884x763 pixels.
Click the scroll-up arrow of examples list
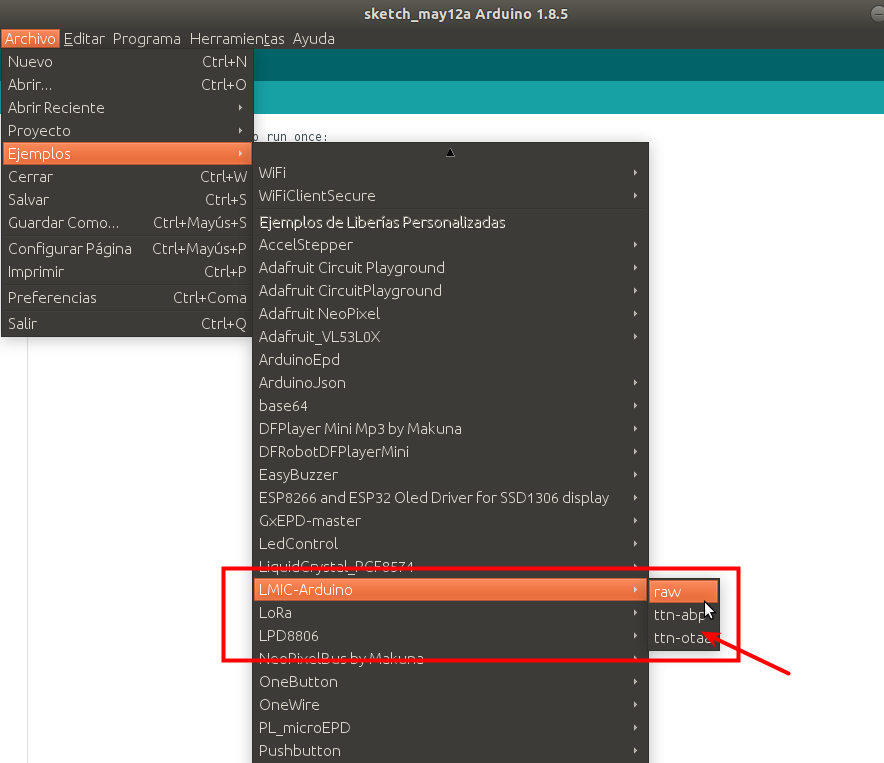[450, 152]
